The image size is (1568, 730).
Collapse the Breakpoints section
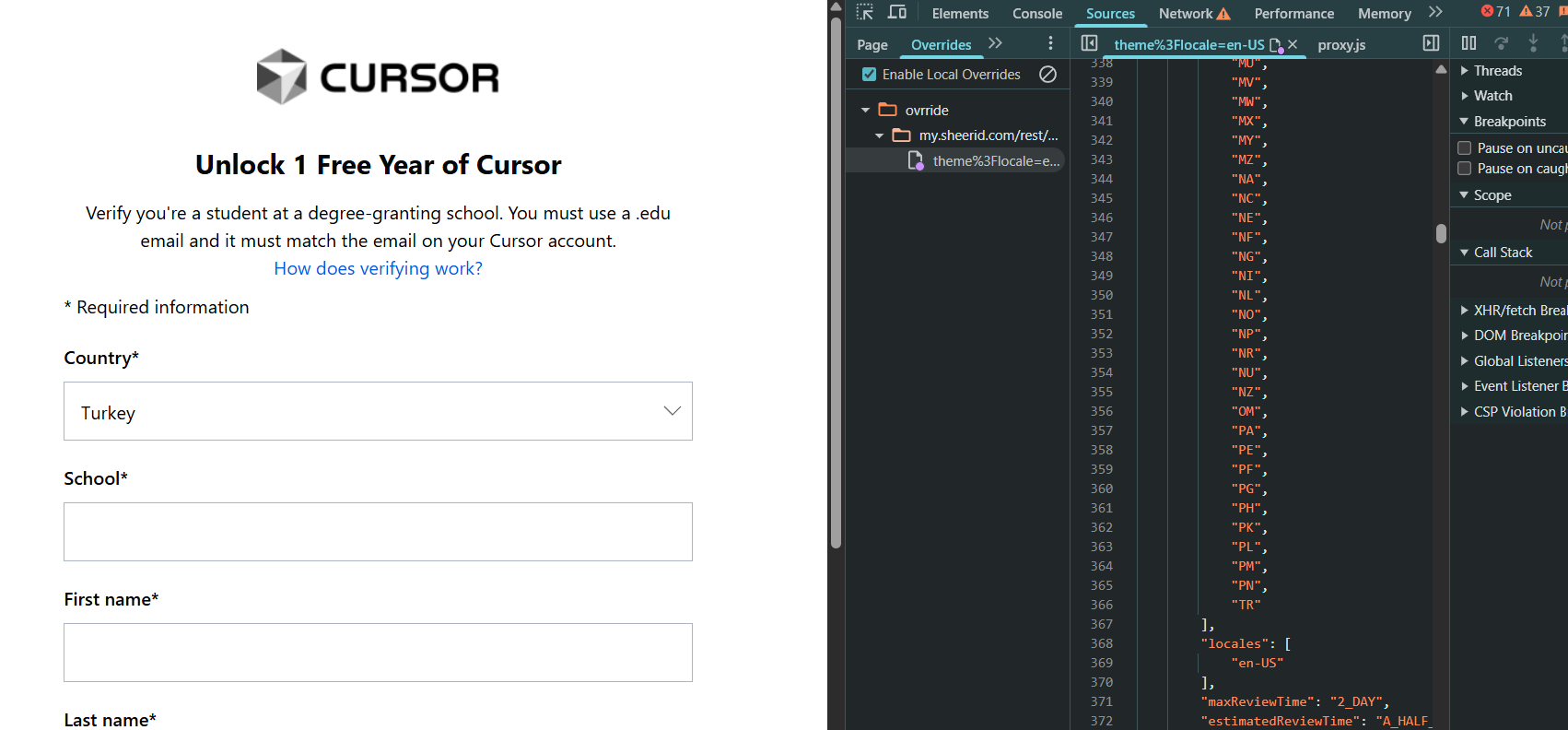[1464, 122]
